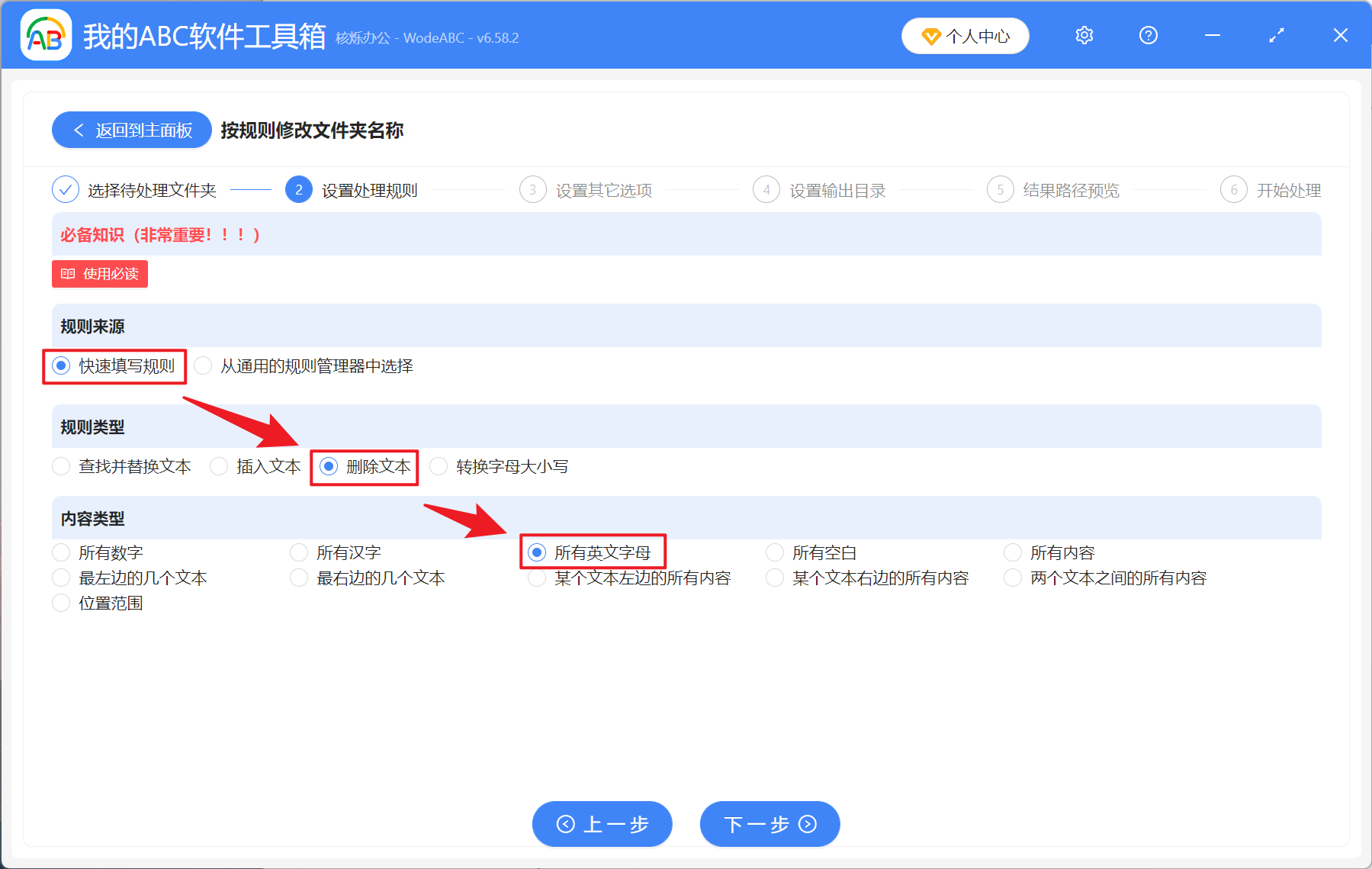
Task: Open the help question mark icon
Action: pyautogui.click(x=1148, y=35)
